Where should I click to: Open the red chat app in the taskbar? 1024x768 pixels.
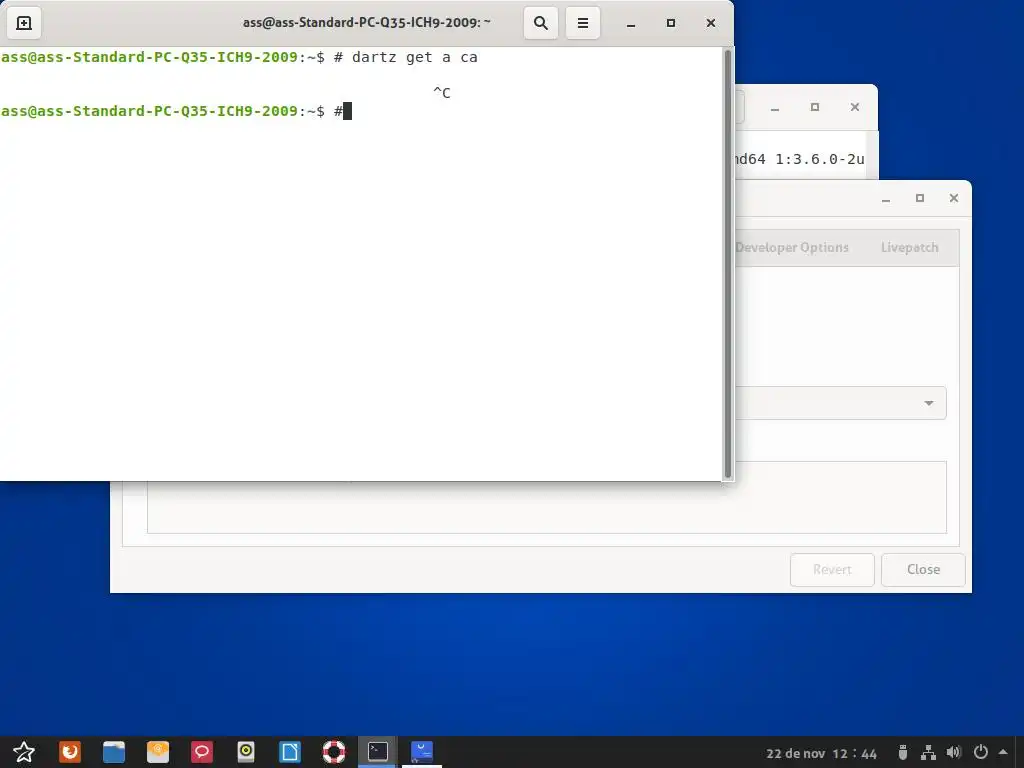tap(201, 752)
